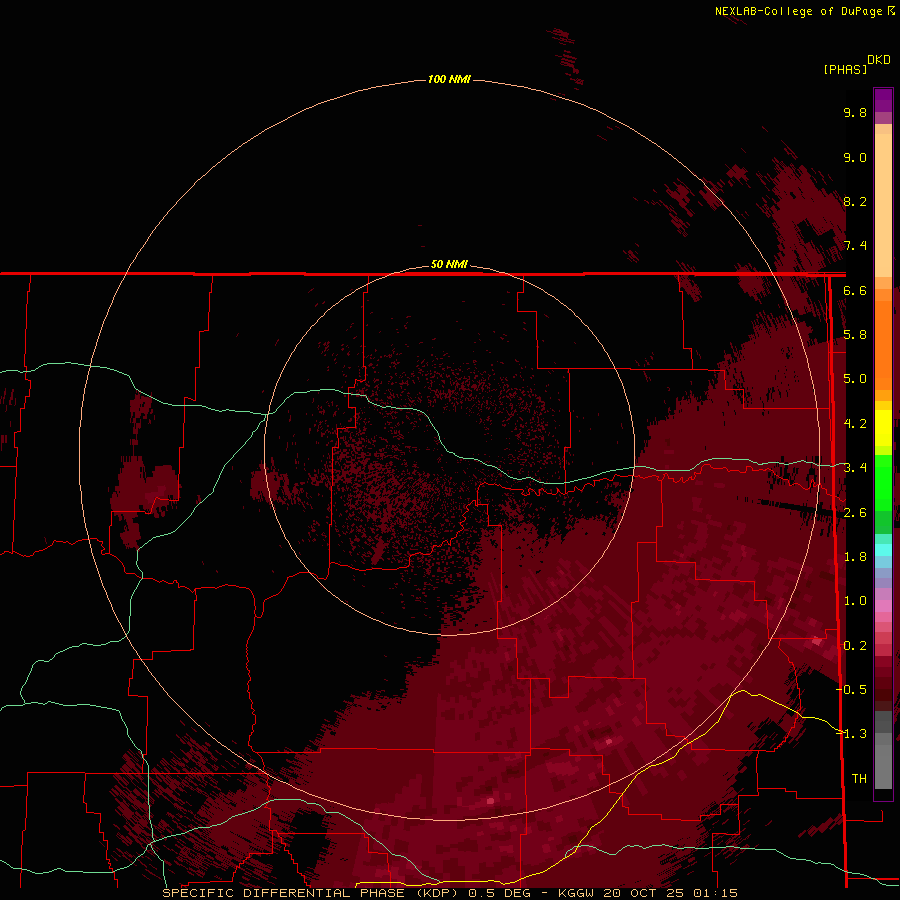Click the 100 NMI range ring label

pos(449,79)
